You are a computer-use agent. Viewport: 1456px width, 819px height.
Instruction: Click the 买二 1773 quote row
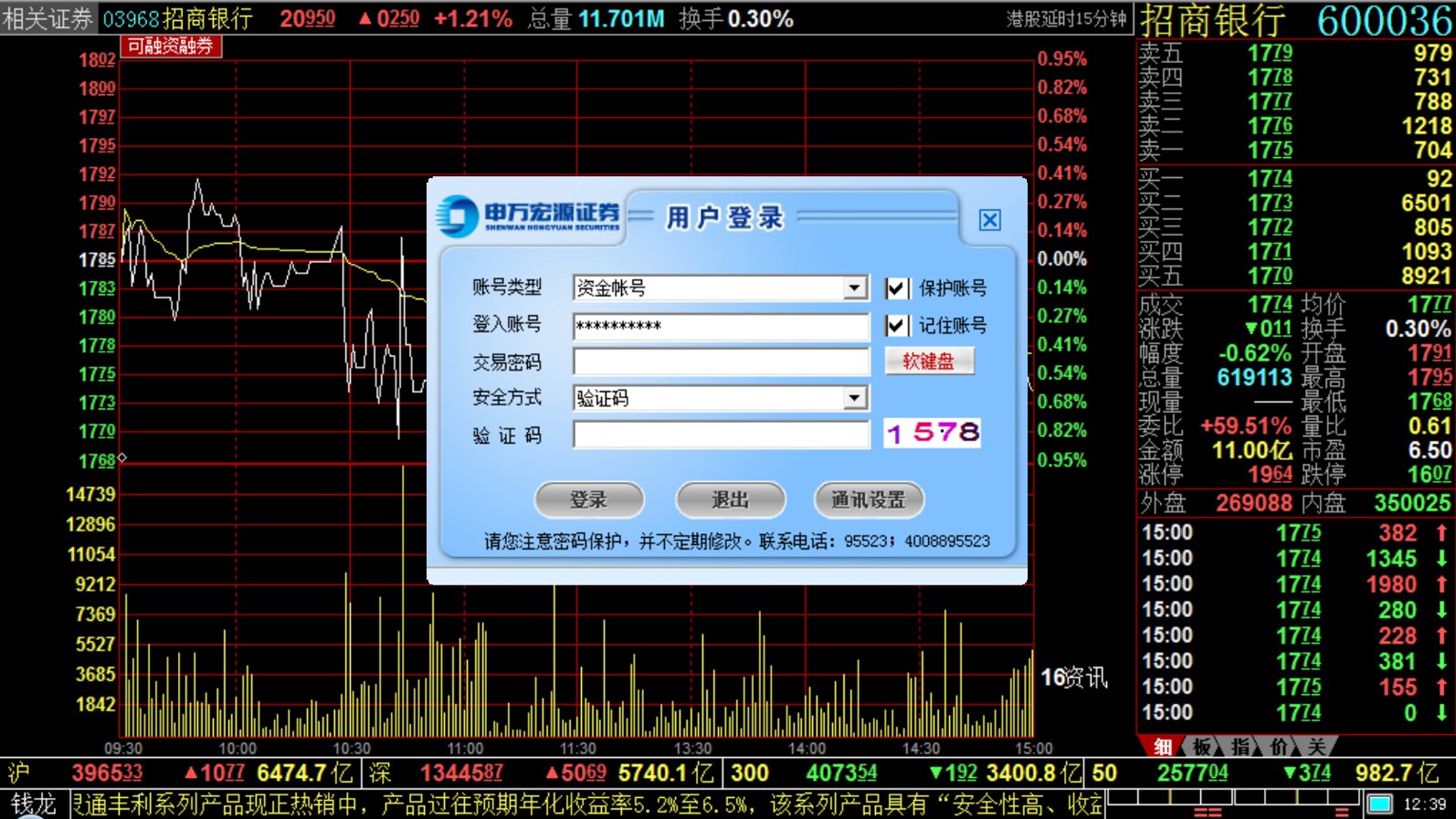1295,203
